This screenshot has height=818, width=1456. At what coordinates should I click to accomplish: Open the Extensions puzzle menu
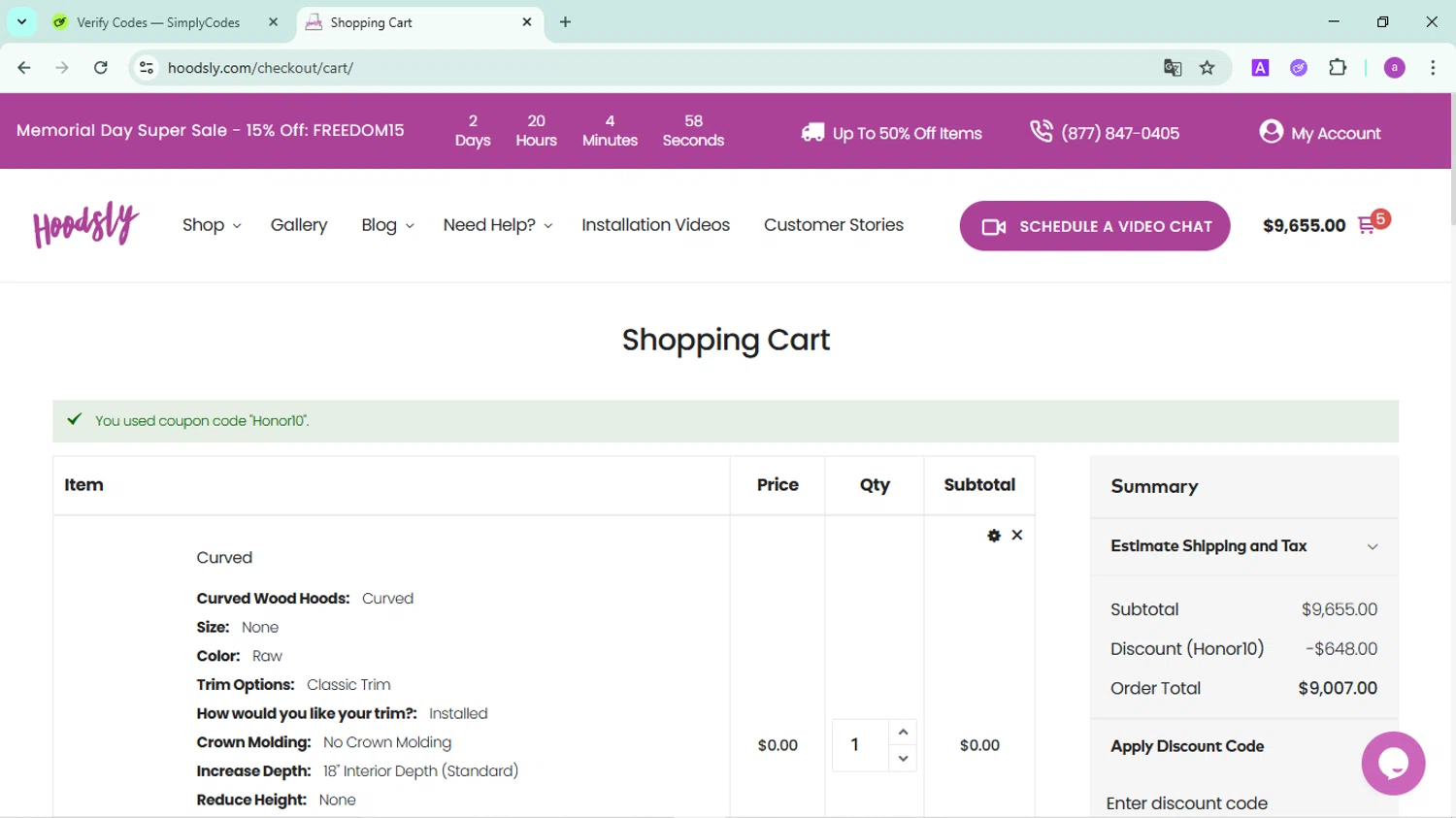click(1338, 68)
